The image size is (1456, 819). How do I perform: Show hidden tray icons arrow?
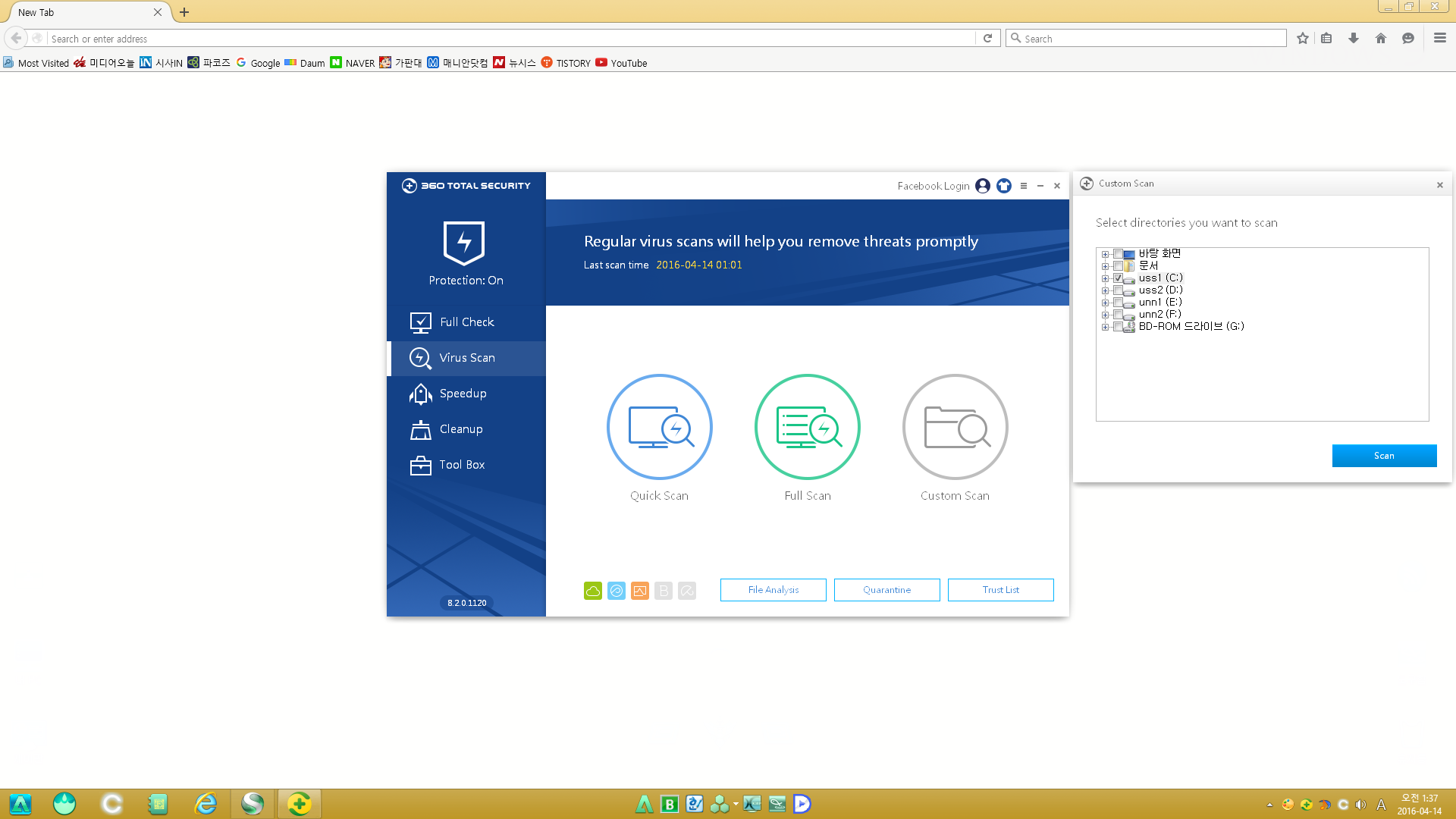1269,805
